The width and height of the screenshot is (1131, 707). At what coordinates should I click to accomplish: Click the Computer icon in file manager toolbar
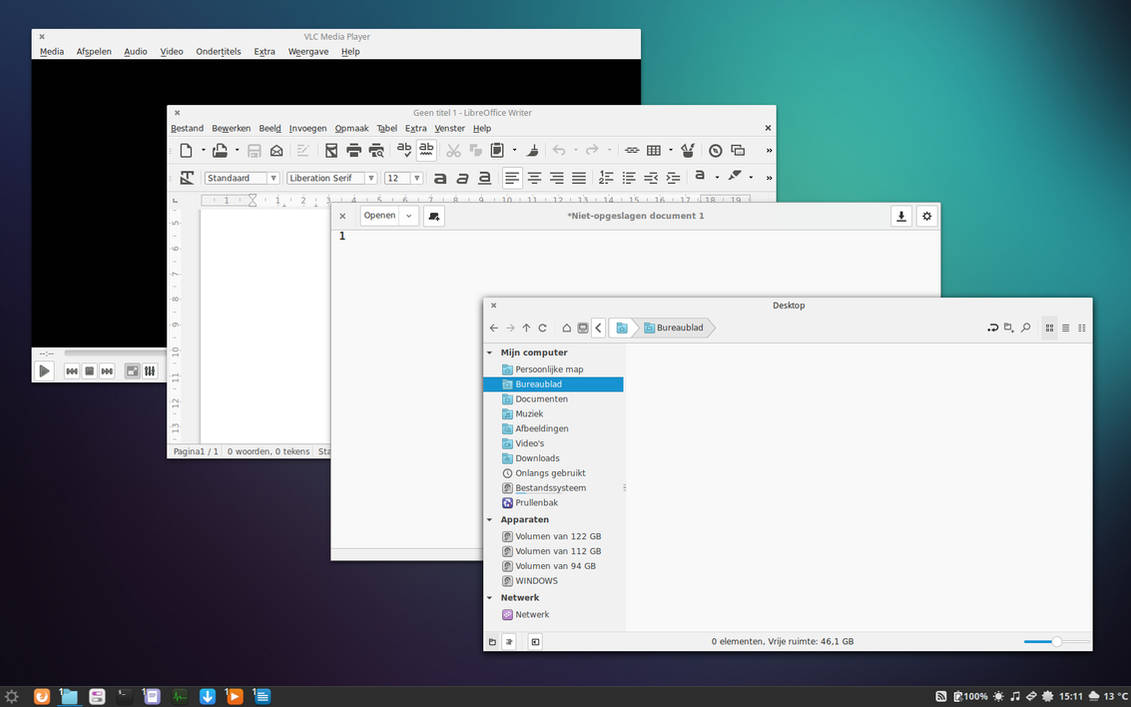click(583, 328)
